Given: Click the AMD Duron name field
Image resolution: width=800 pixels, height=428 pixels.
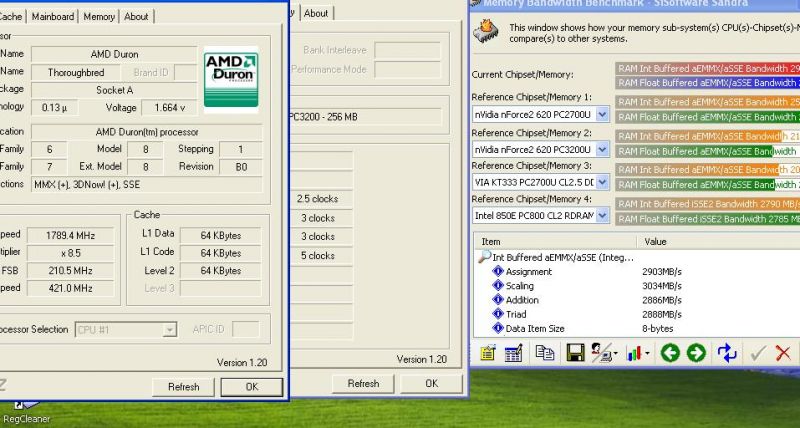Looking at the screenshot, I should [x=114, y=54].
